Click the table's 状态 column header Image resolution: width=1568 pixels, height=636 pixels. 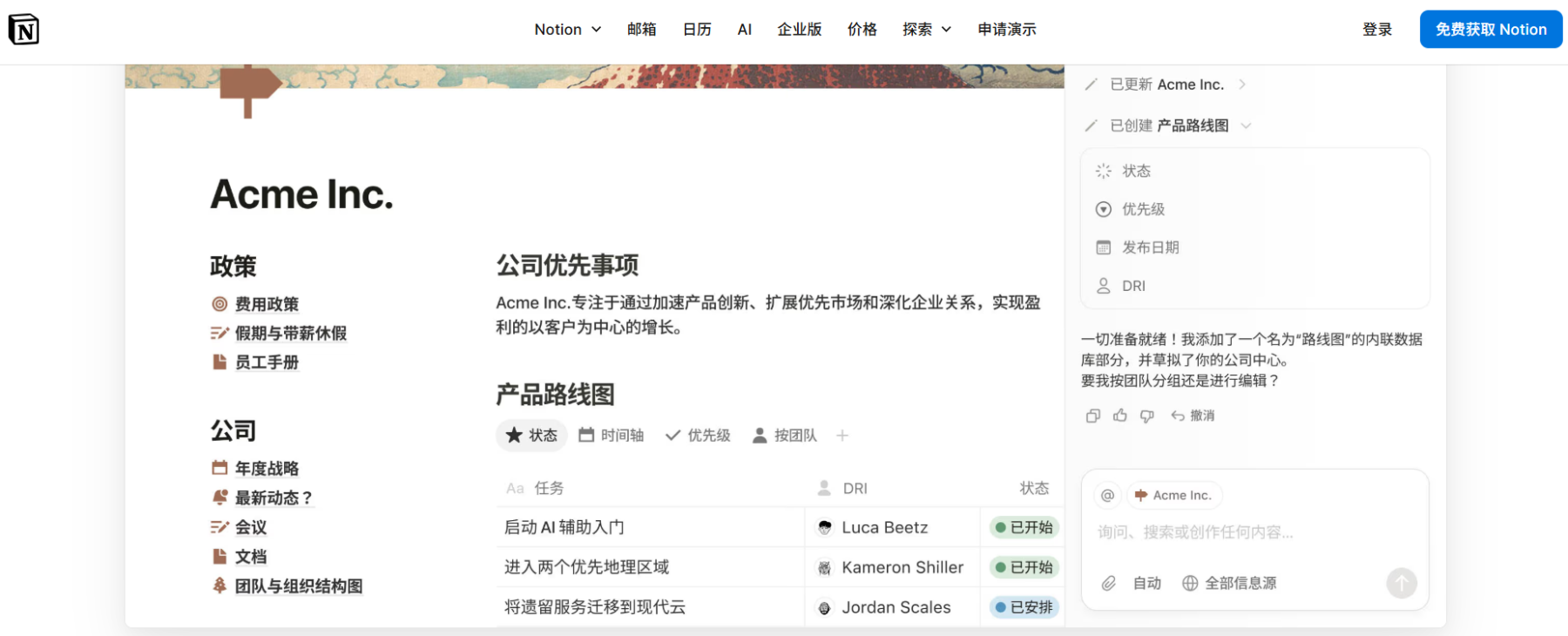coord(1034,488)
